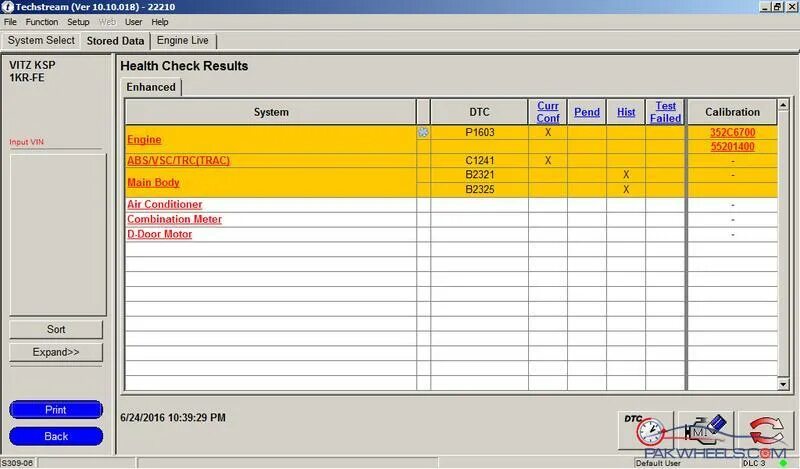Click the Techstream title bar app icon
The width and height of the screenshot is (800, 469).
pyautogui.click(x=7, y=7)
